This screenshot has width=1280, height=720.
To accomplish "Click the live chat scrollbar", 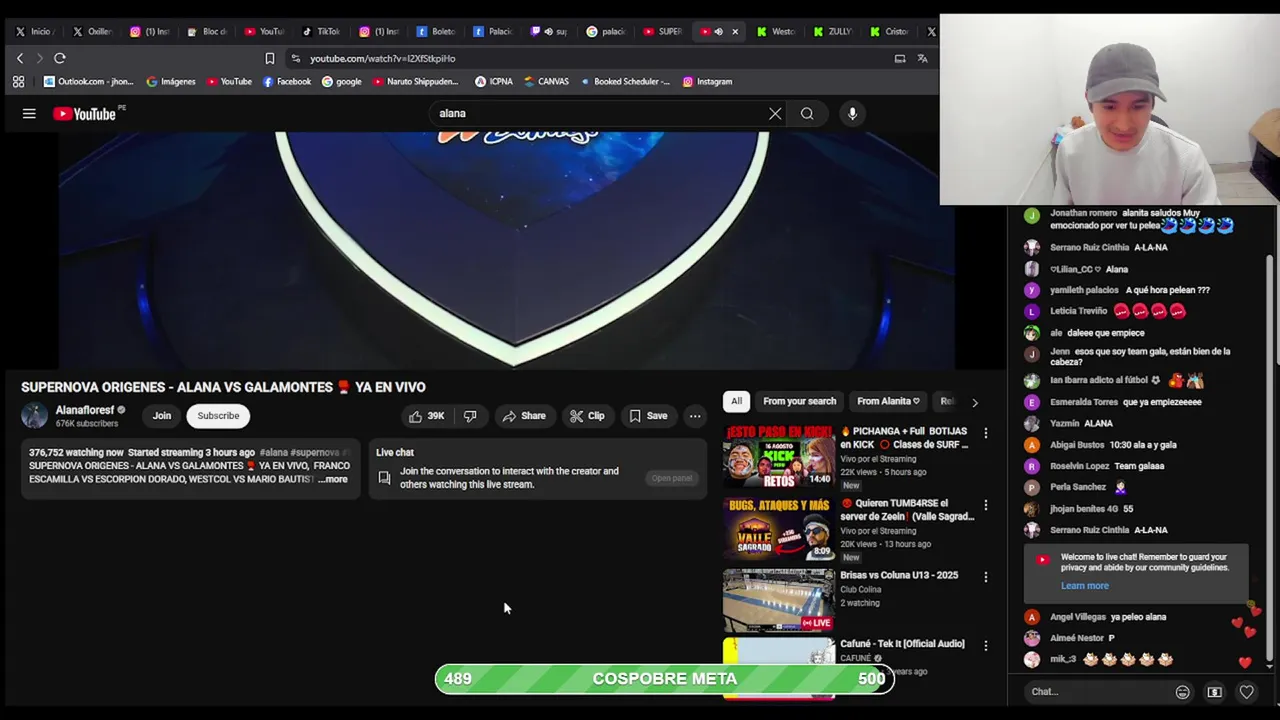I will [1270, 460].
